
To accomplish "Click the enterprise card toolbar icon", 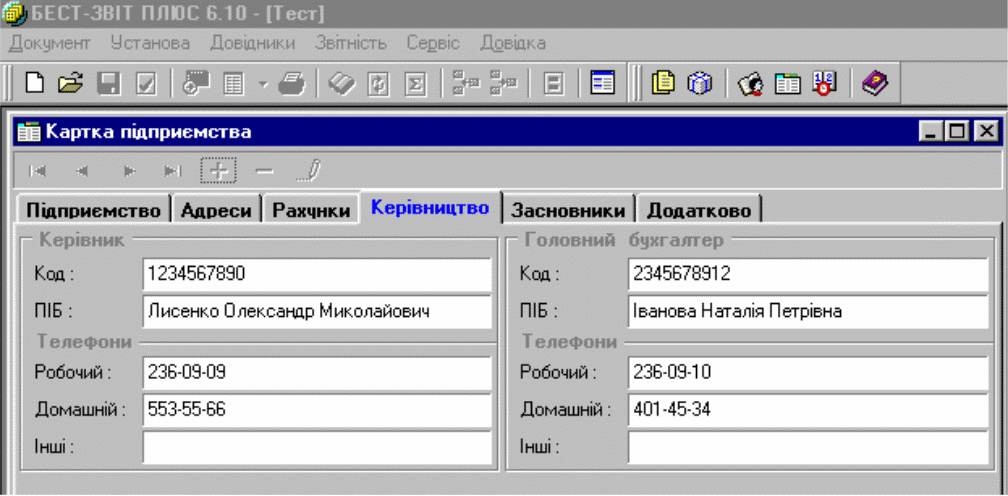I will click(x=601, y=84).
